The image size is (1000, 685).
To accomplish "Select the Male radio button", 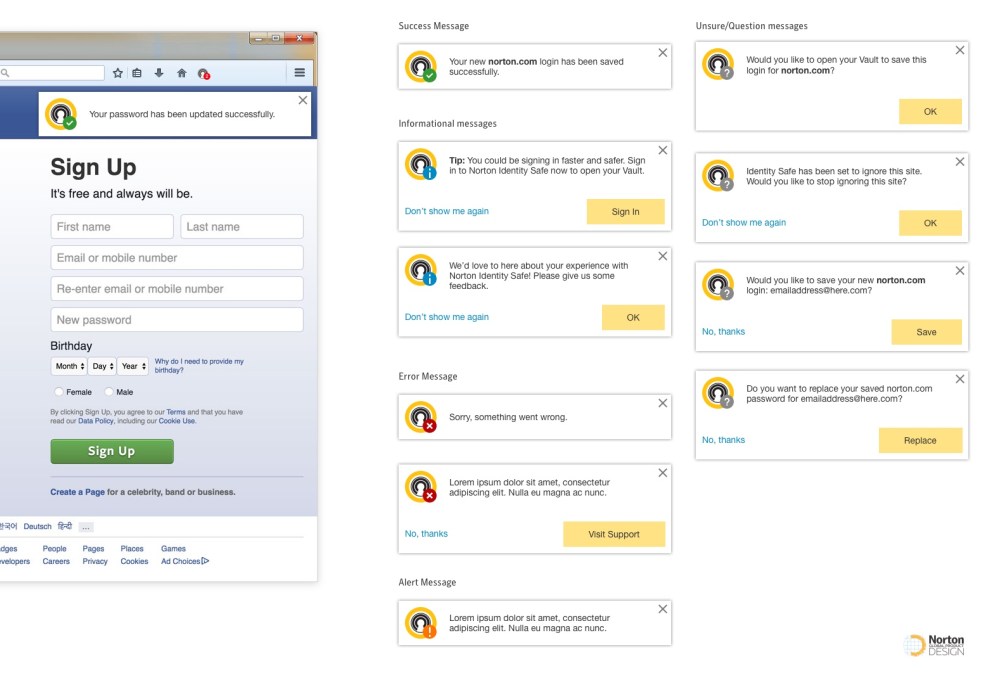I will (x=109, y=392).
